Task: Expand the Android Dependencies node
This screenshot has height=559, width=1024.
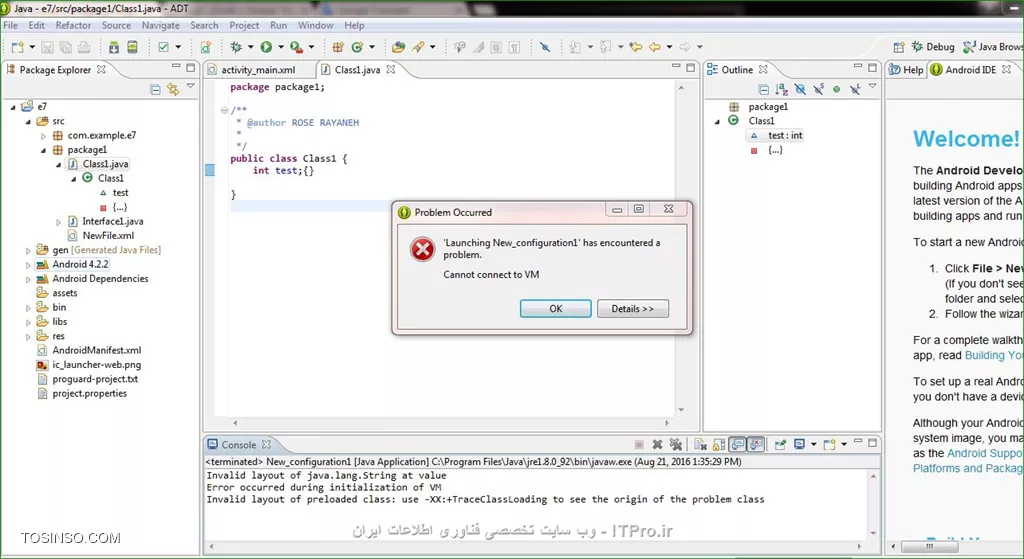Action: coord(28,280)
